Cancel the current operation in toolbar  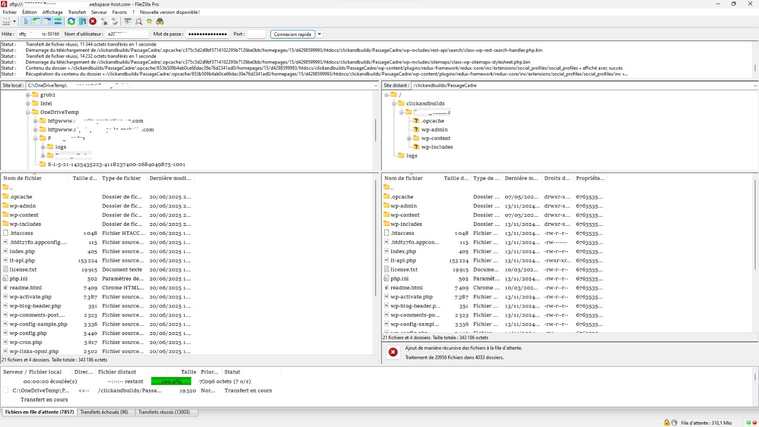[92, 22]
